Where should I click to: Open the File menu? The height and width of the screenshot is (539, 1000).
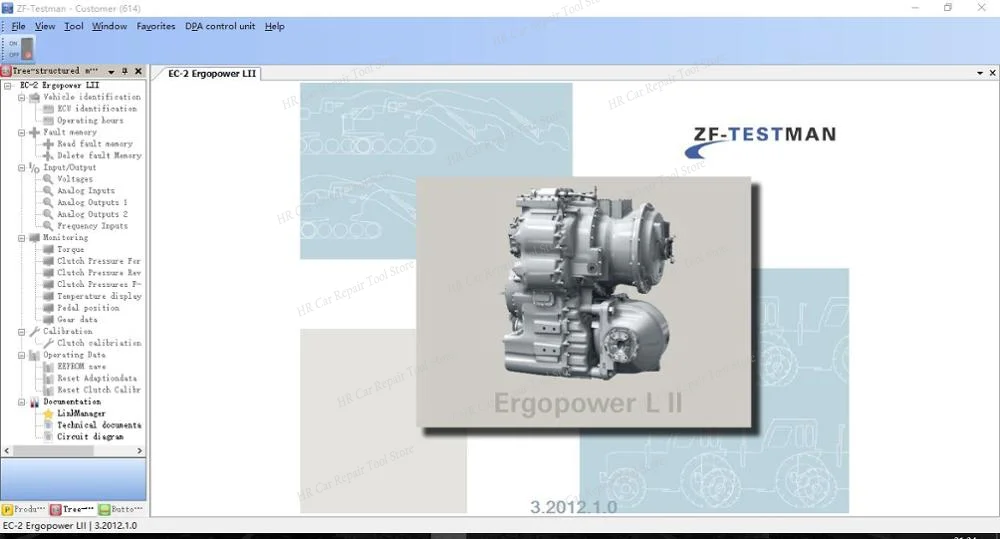click(18, 26)
